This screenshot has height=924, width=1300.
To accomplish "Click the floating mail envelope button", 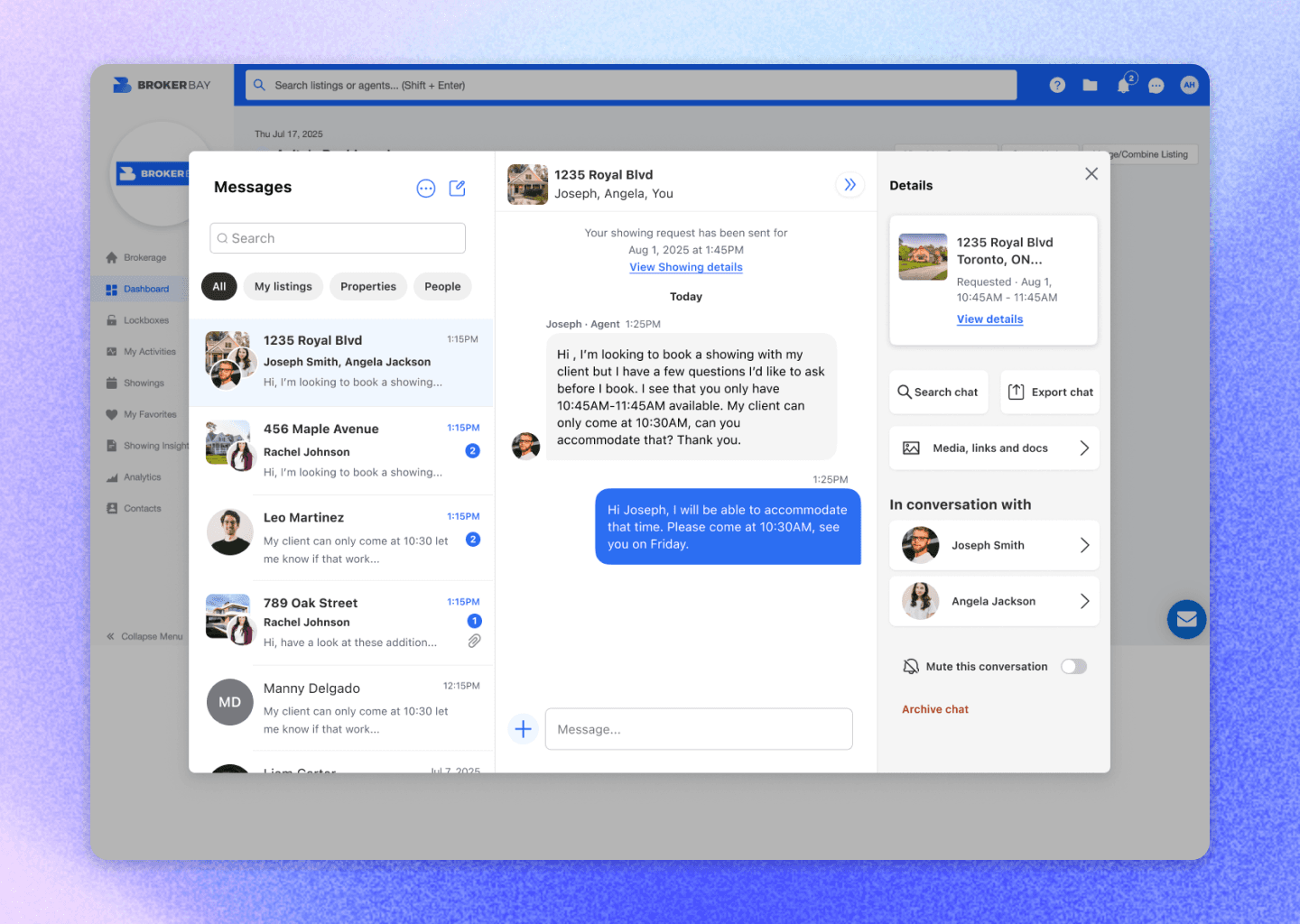I will click(x=1186, y=619).
